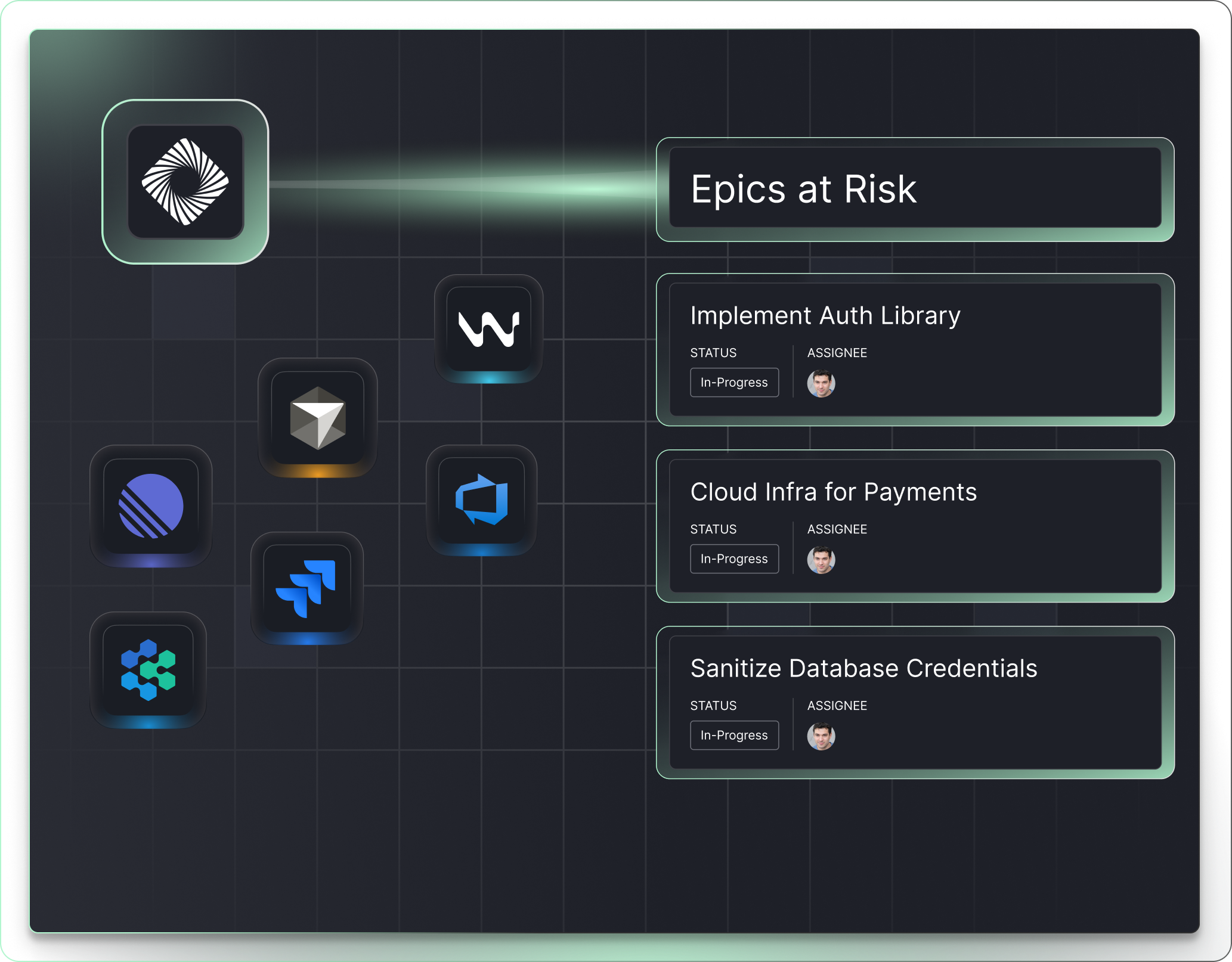Image resolution: width=1232 pixels, height=962 pixels.
Task: Open the Sanitize Database Credentials title
Action: [863, 669]
